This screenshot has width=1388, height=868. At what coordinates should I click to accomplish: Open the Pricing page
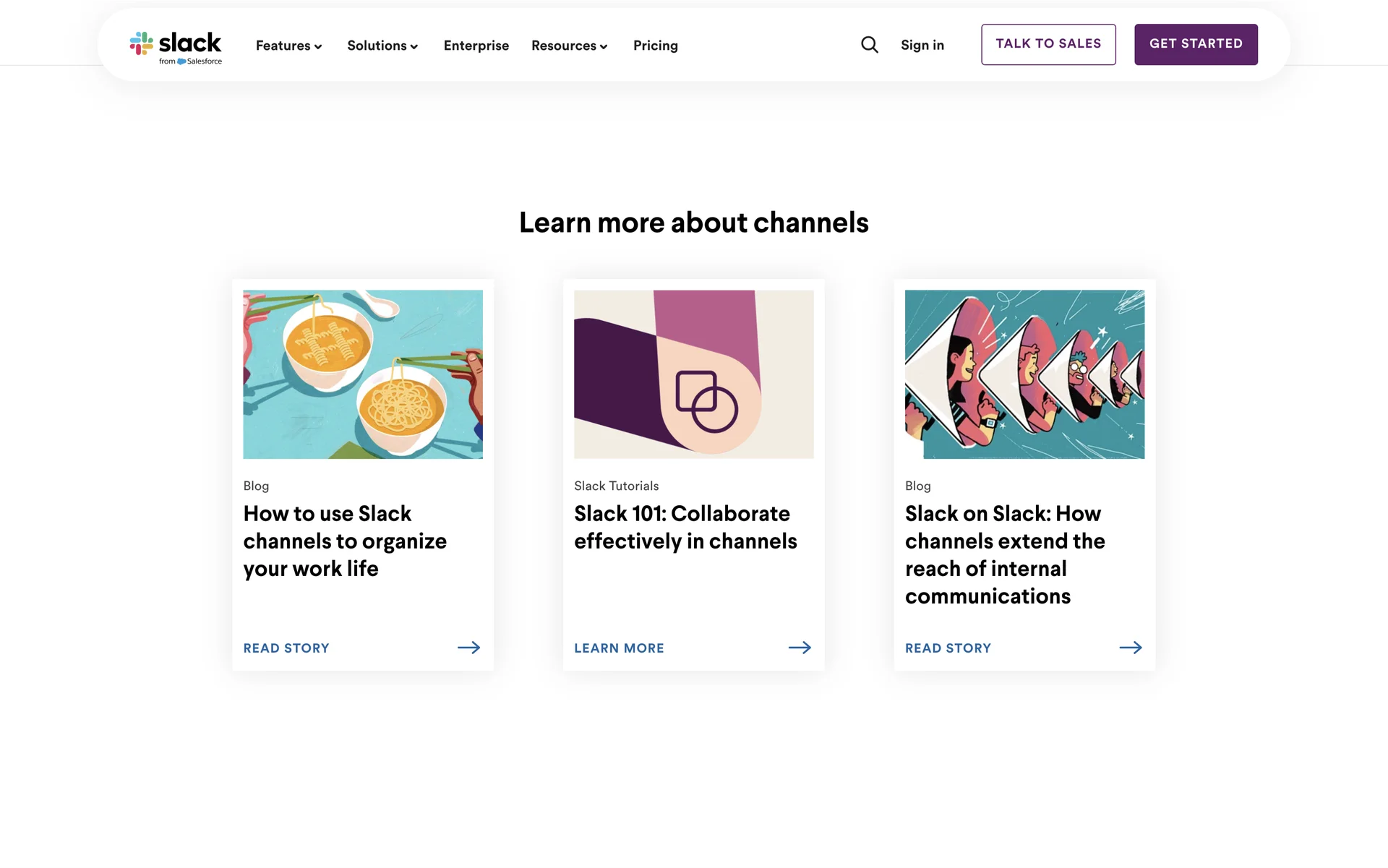tap(655, 46)
